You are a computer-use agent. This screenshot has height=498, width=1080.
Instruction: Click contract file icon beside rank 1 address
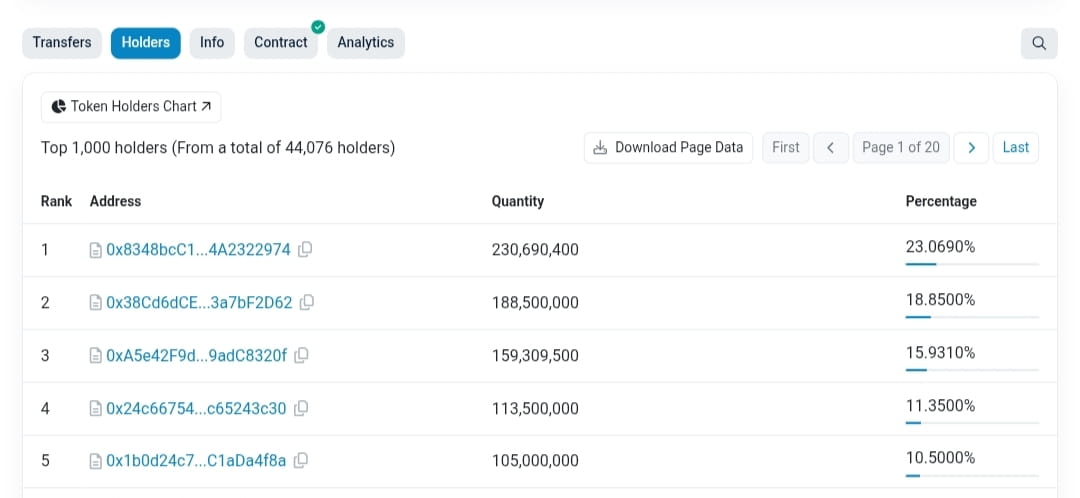pos(96,250)
